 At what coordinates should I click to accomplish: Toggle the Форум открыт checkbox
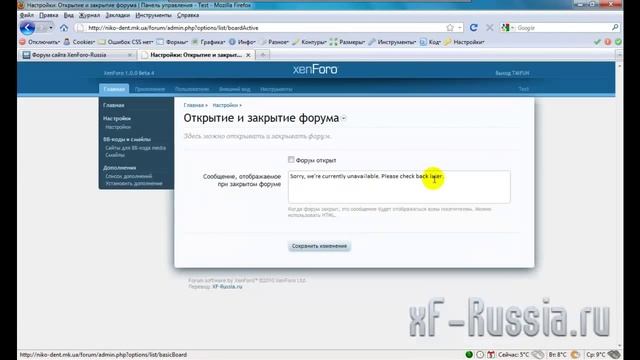click(291, 160)
